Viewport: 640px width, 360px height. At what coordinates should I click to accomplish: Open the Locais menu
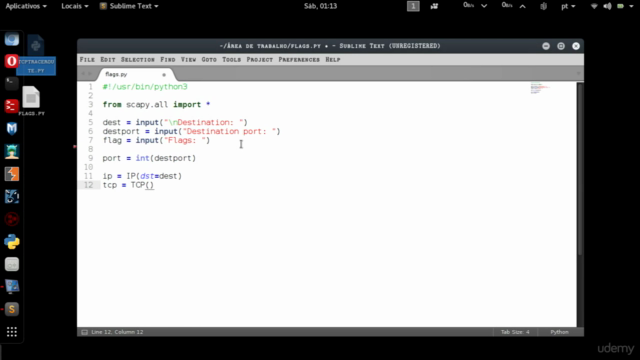(x=75, y=6)
